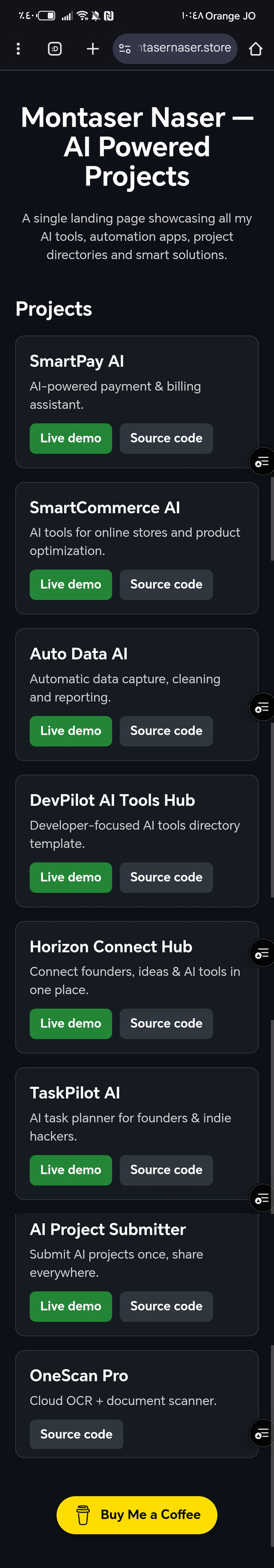Click the Buy Me a Coffee button

coord(137,1515)
